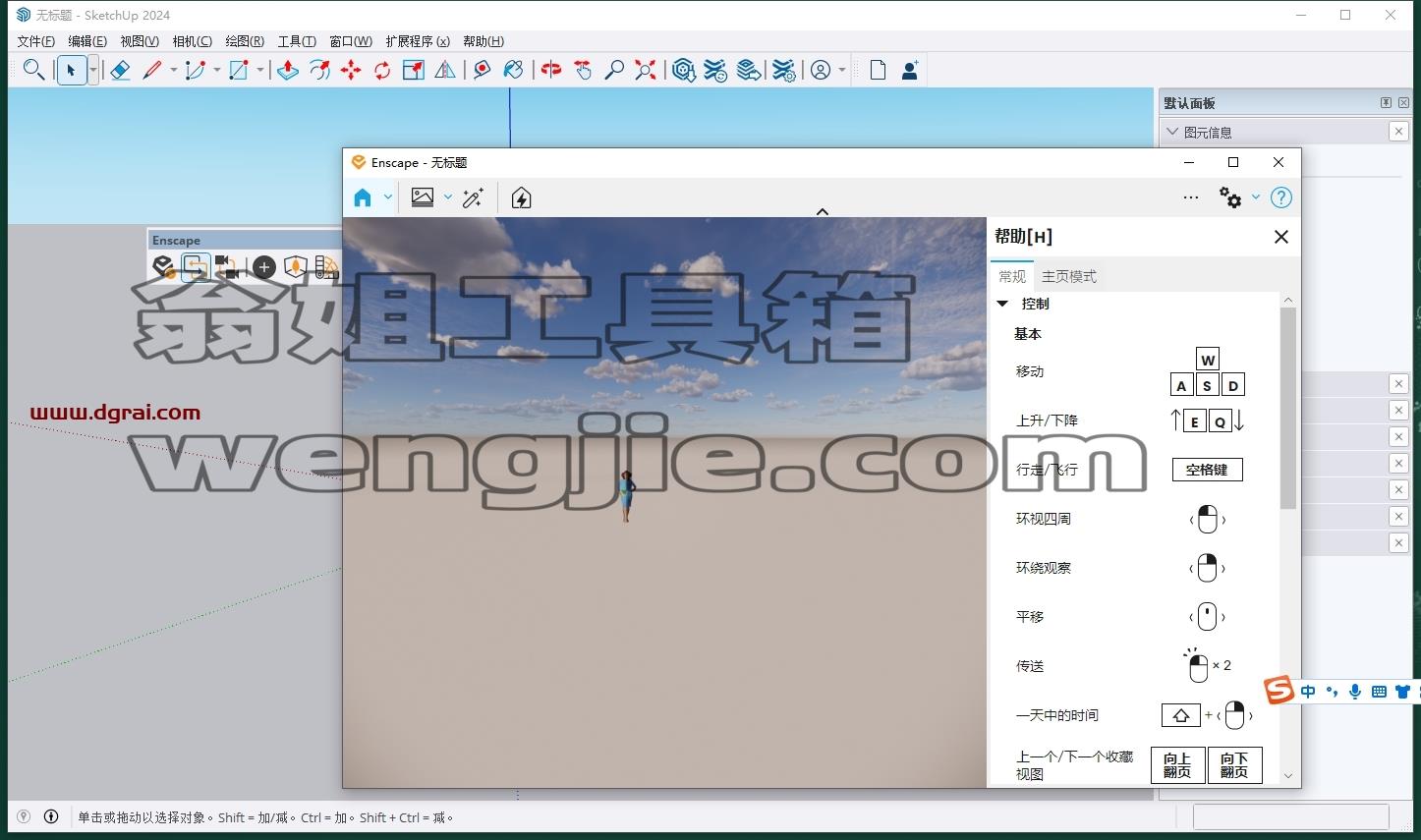Click the lightning document icon in Enscape

coord(522,197)
